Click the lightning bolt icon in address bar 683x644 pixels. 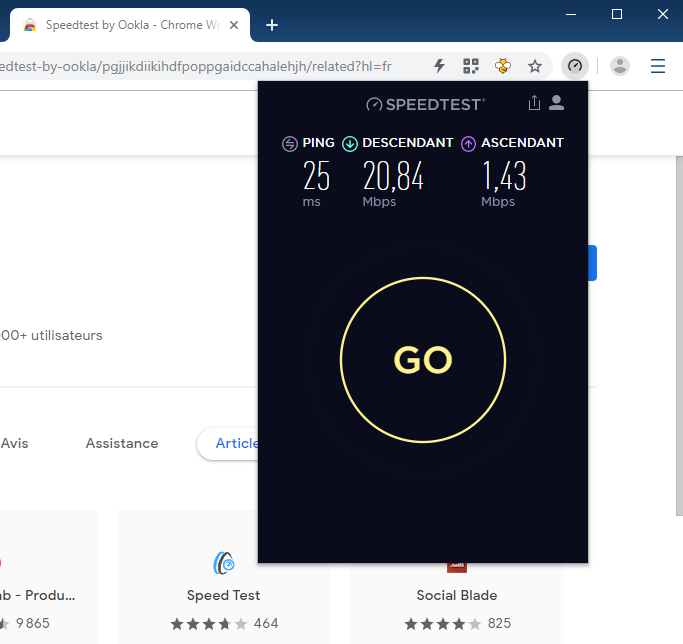click(x=439, y=66)
